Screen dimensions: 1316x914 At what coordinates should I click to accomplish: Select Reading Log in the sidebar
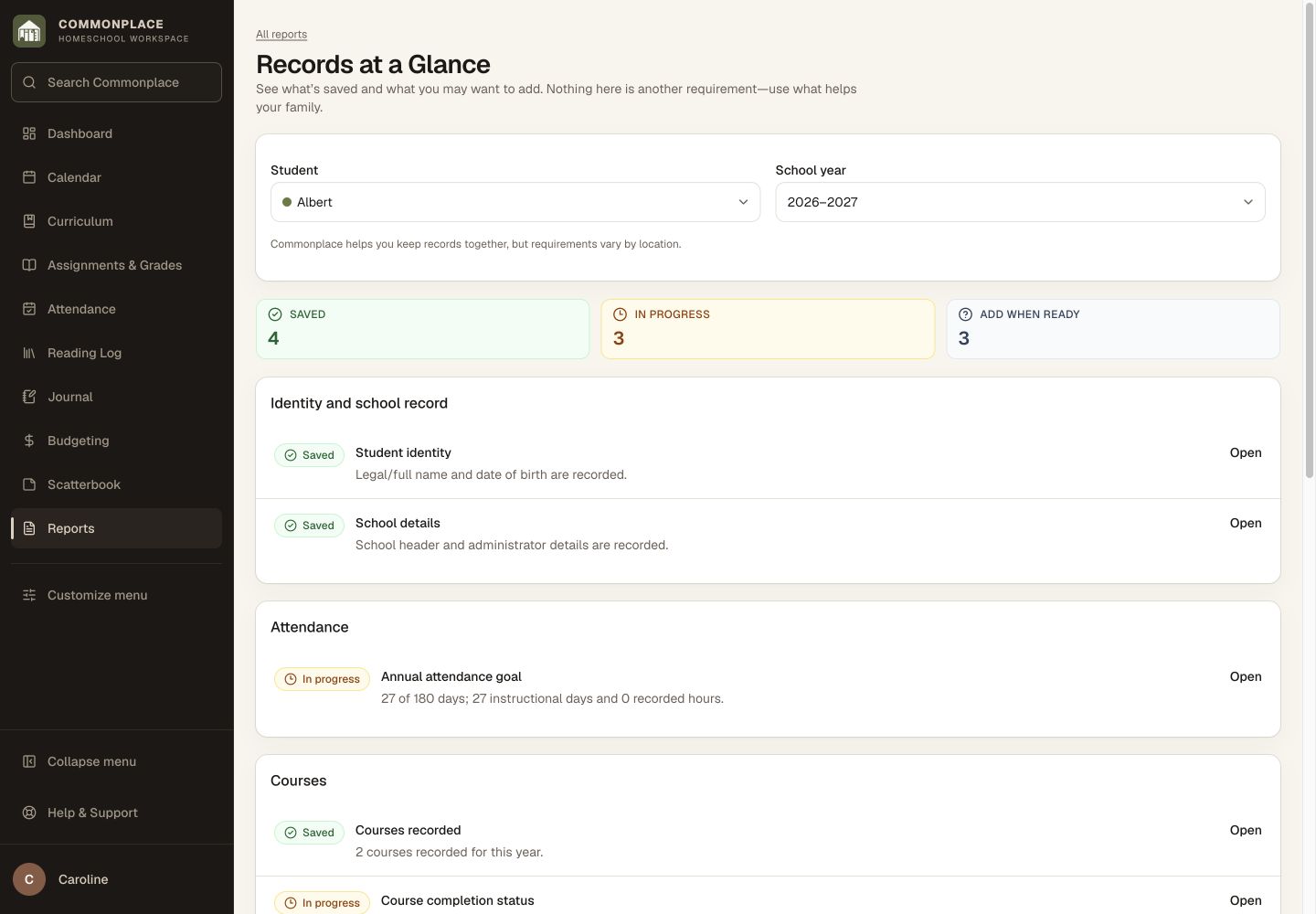point(116,353)
